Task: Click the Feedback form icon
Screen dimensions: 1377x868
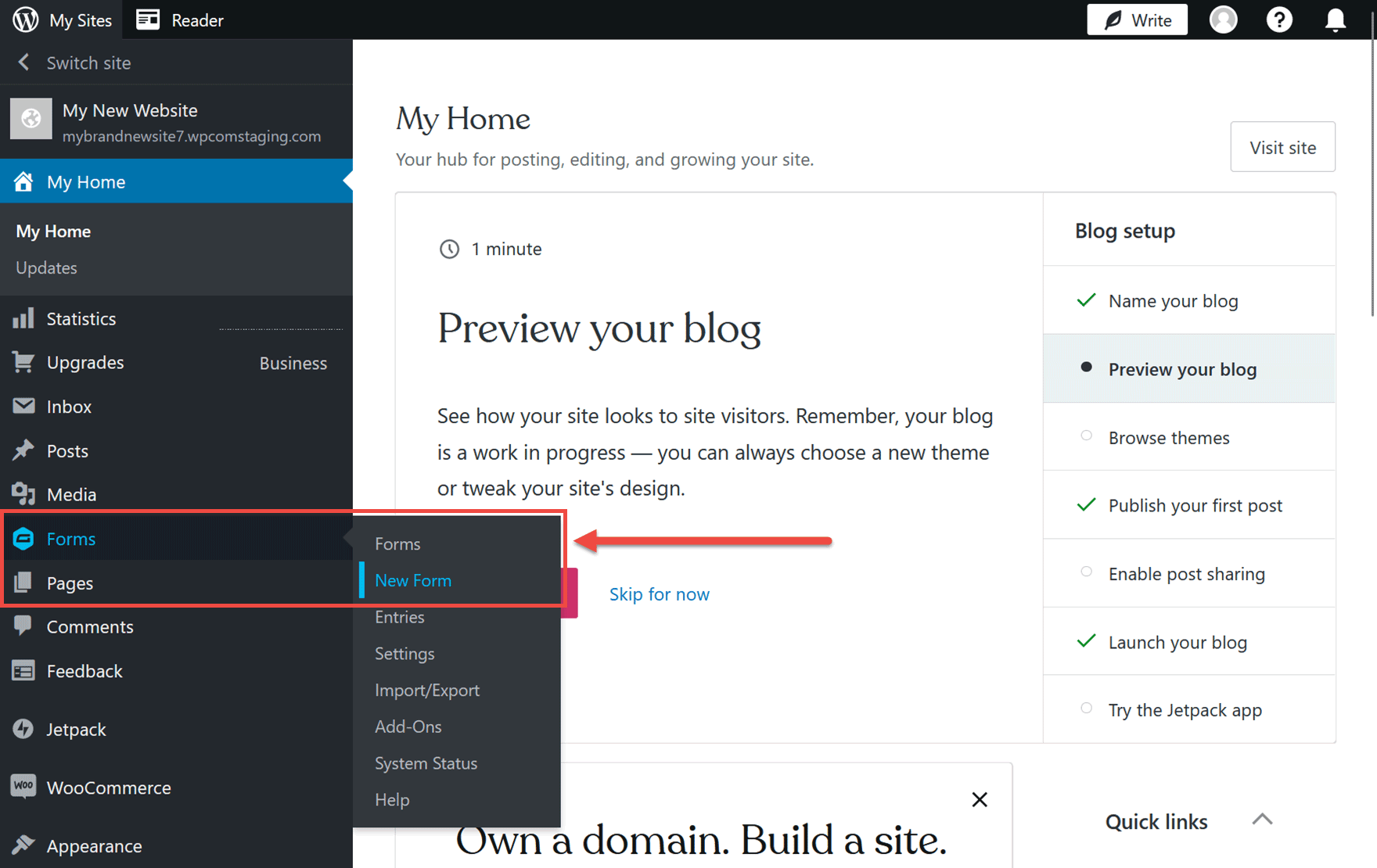Action: tap(23, 671)
